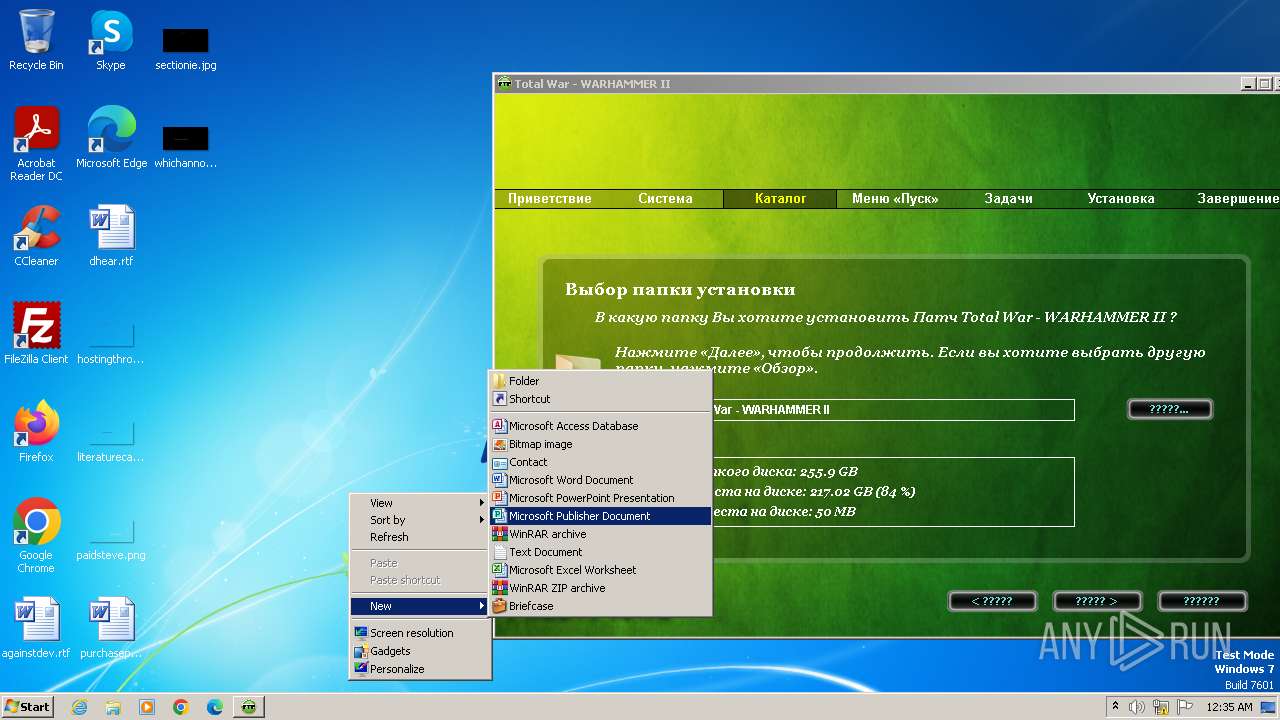Choose Folder in the New submenu
This screenshot has height=720, width=1280.
click(600, 381)
